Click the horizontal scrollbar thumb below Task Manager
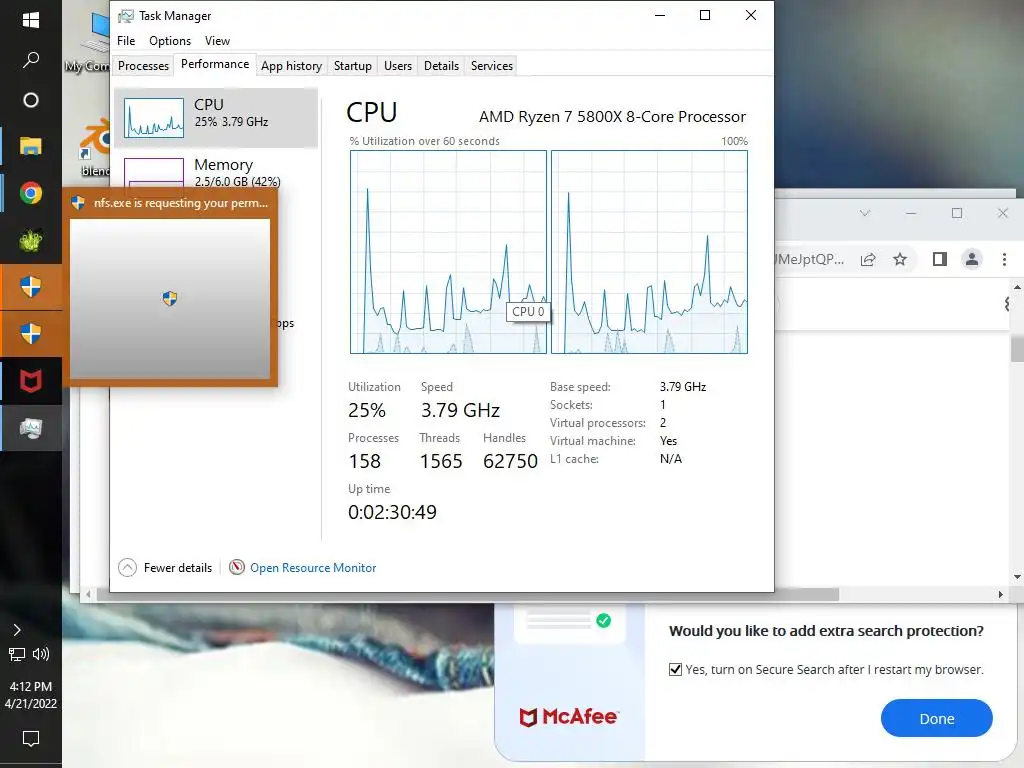This screenshot has width=1024, height=768. tap(467, 594)
